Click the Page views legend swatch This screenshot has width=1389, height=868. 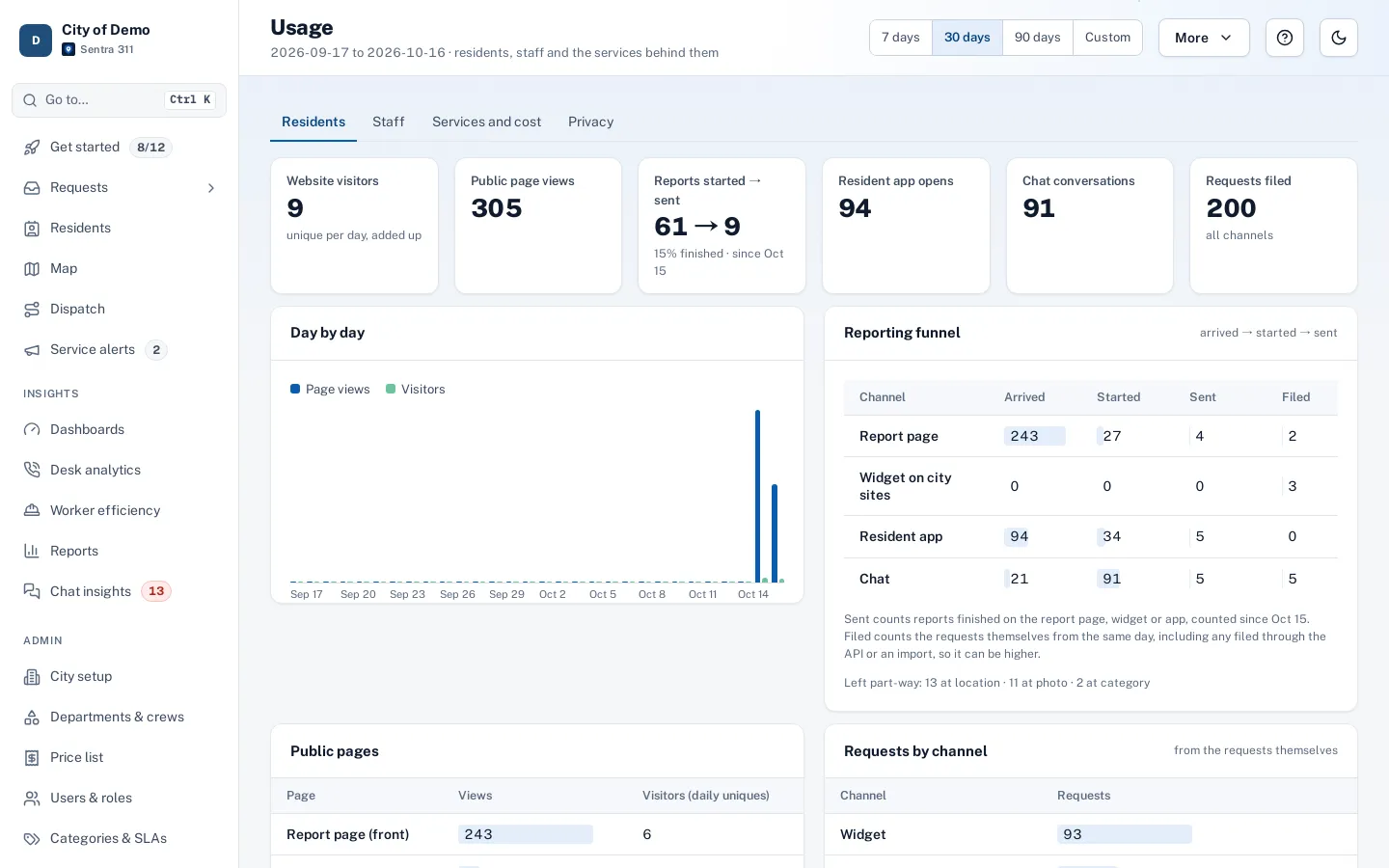coord(295,390)
